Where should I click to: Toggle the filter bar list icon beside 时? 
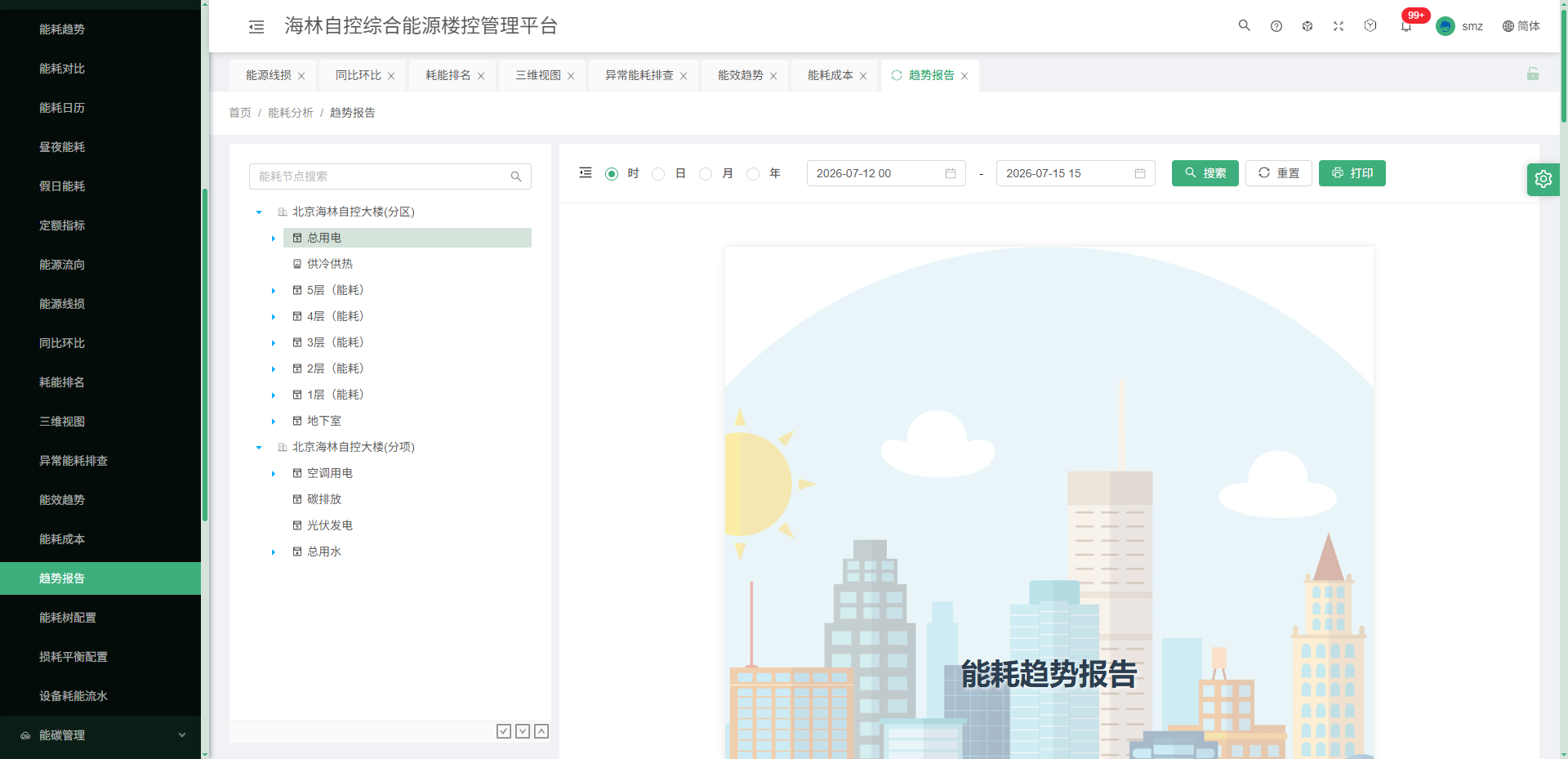tap(586, 172)
